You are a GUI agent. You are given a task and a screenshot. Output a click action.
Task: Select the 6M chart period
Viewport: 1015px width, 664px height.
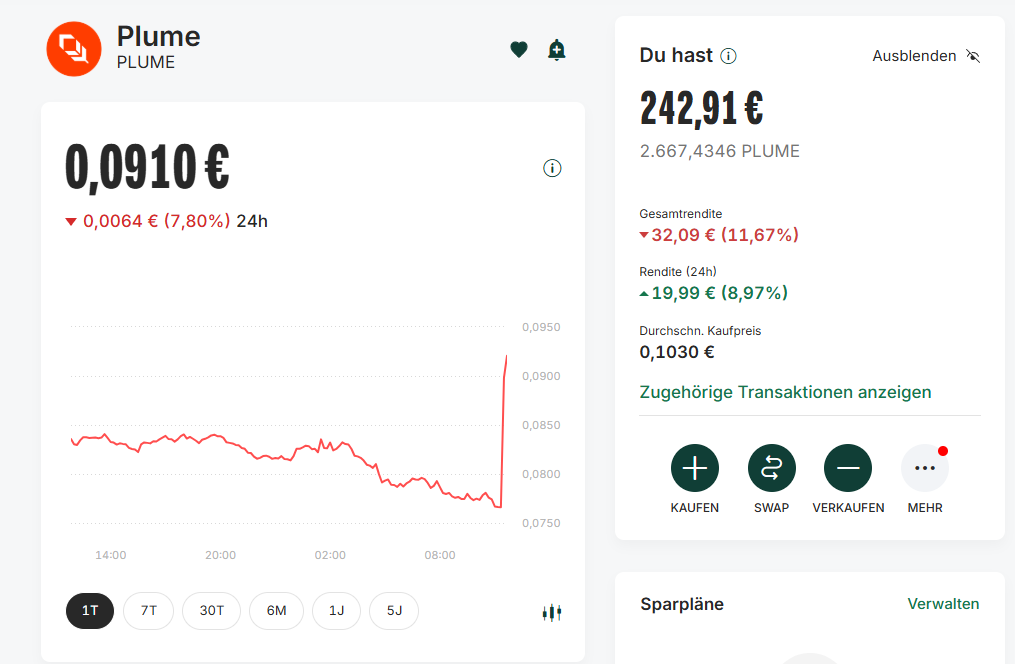tap(276, 610)
